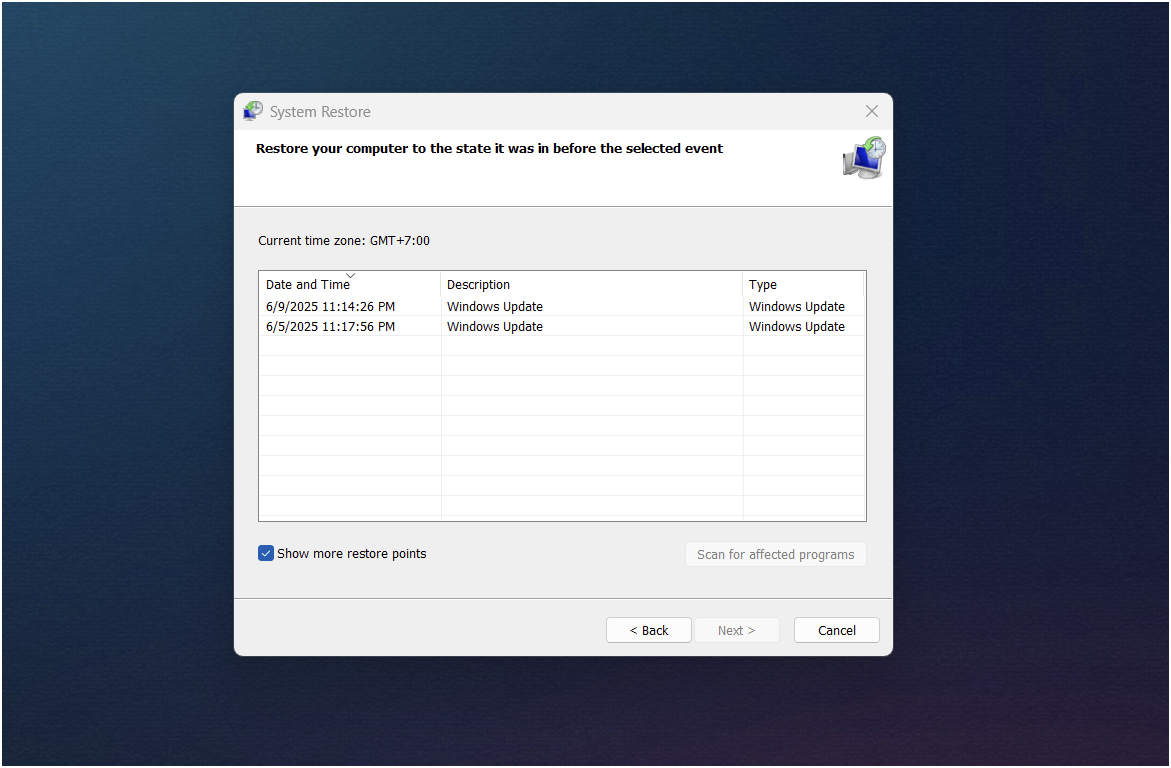
Task: Sort by Description column header
Action: click(591, 284)
